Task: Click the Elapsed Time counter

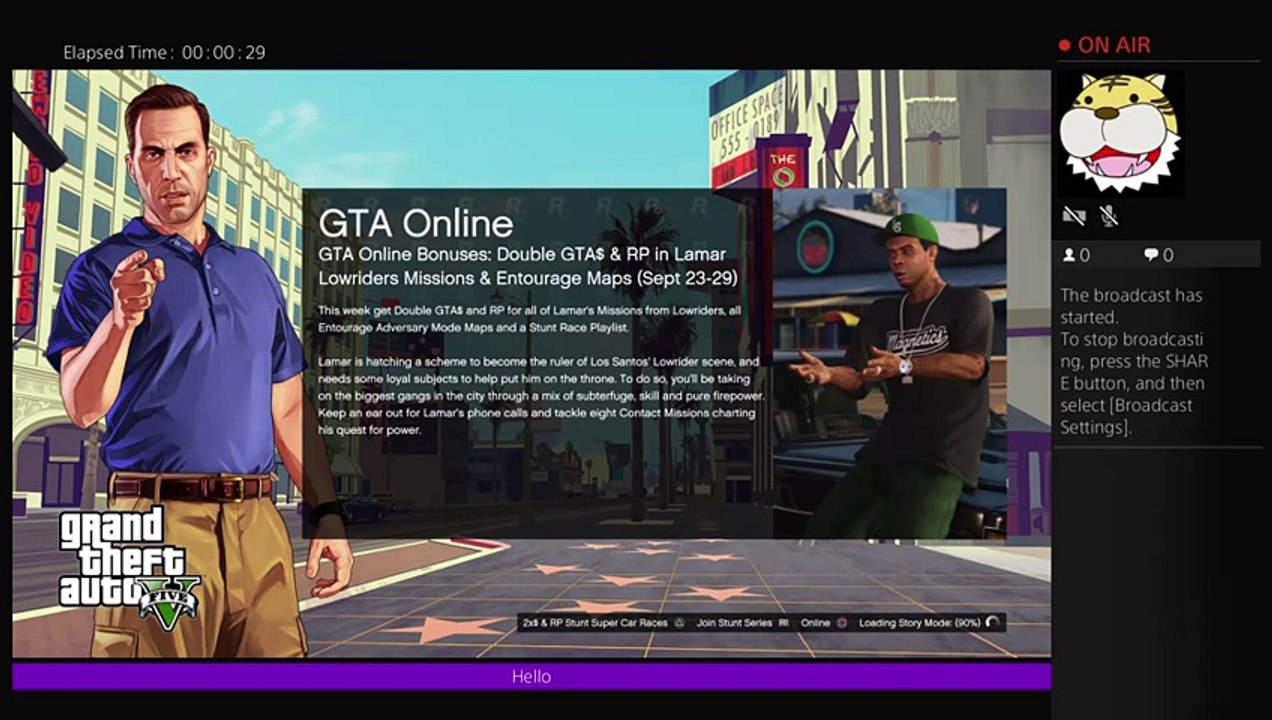Action: pos(165,53)
